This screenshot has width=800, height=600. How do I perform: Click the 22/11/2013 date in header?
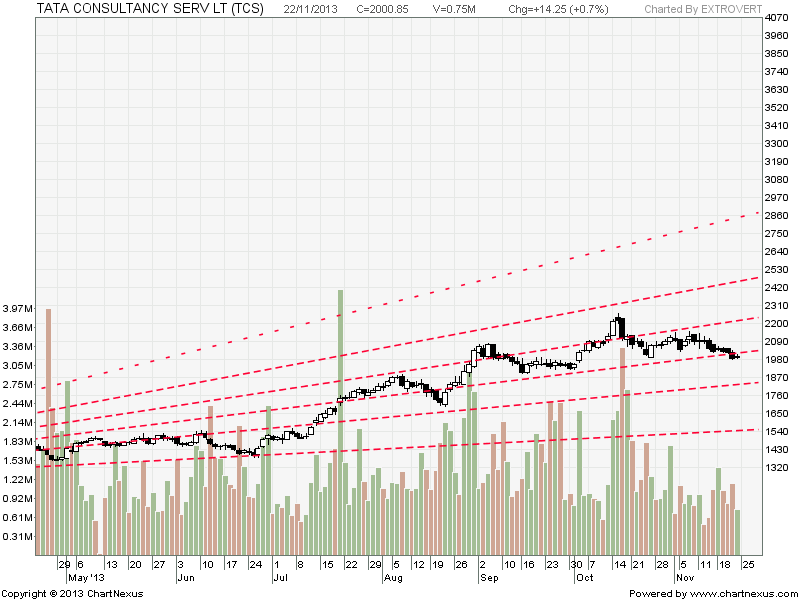point(312,8)
